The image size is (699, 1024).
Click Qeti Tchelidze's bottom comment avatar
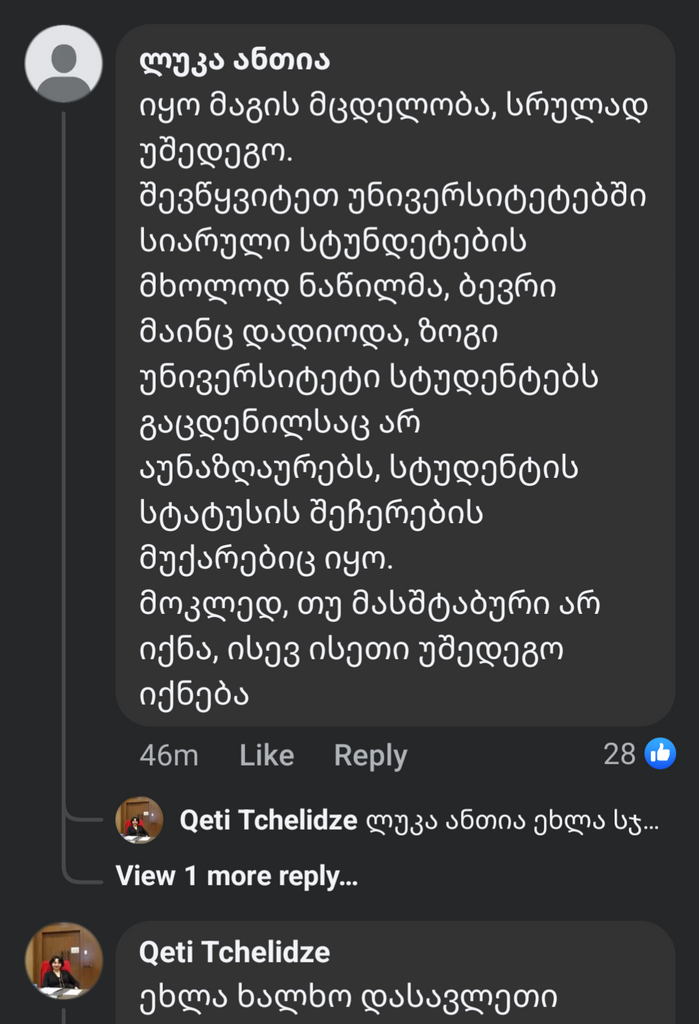[x=63, y=960]
